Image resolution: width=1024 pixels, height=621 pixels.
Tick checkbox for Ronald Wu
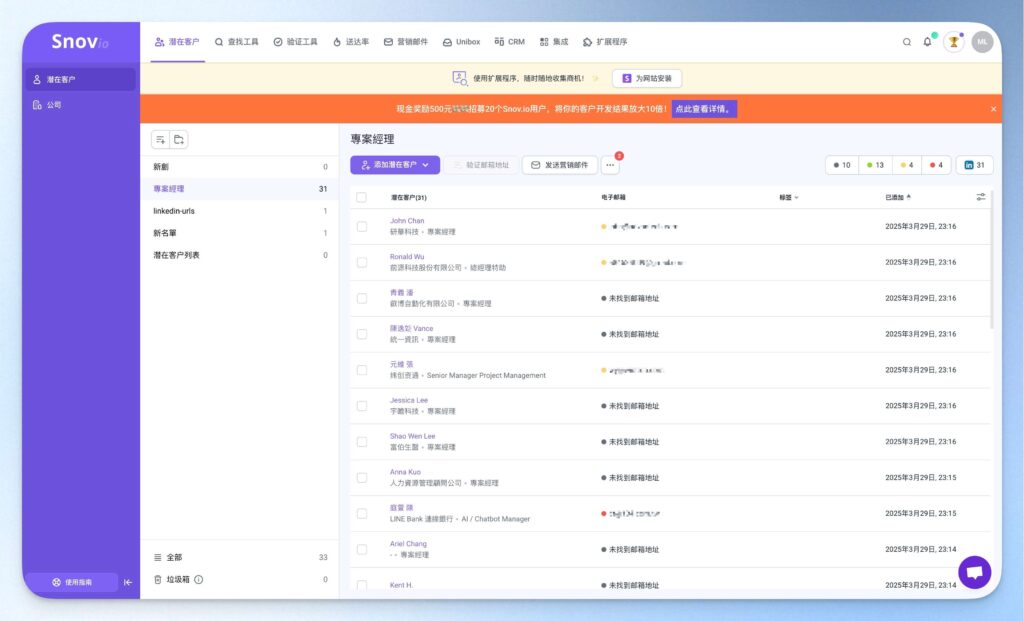click(362, 263)
